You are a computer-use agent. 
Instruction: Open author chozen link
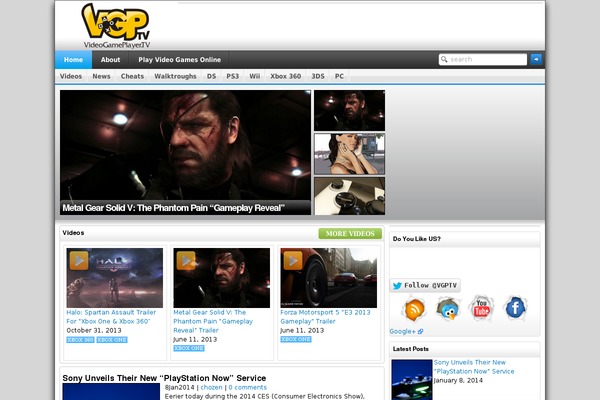[211, 387]
